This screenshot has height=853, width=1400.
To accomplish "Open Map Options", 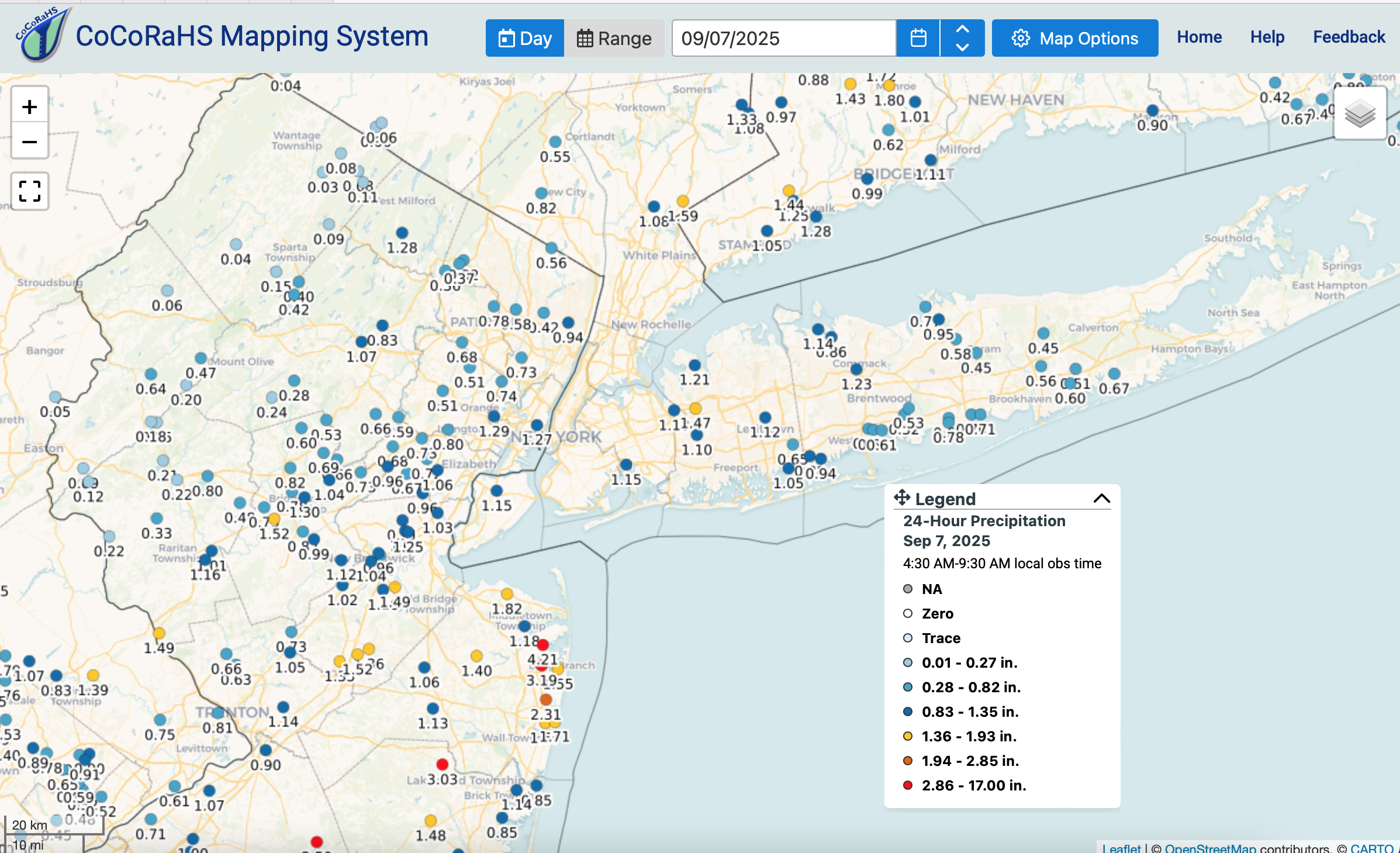I will [x=1075, y=38].
